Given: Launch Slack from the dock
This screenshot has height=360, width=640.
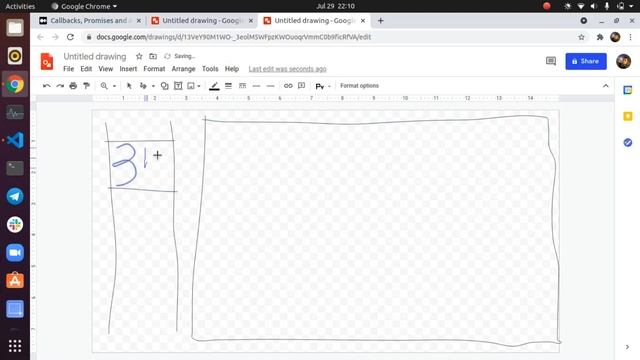Looking at the screenshot, I should [15, 224].
